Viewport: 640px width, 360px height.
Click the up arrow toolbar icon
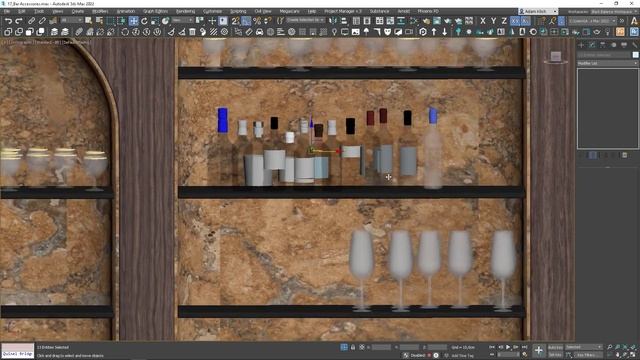434,32
